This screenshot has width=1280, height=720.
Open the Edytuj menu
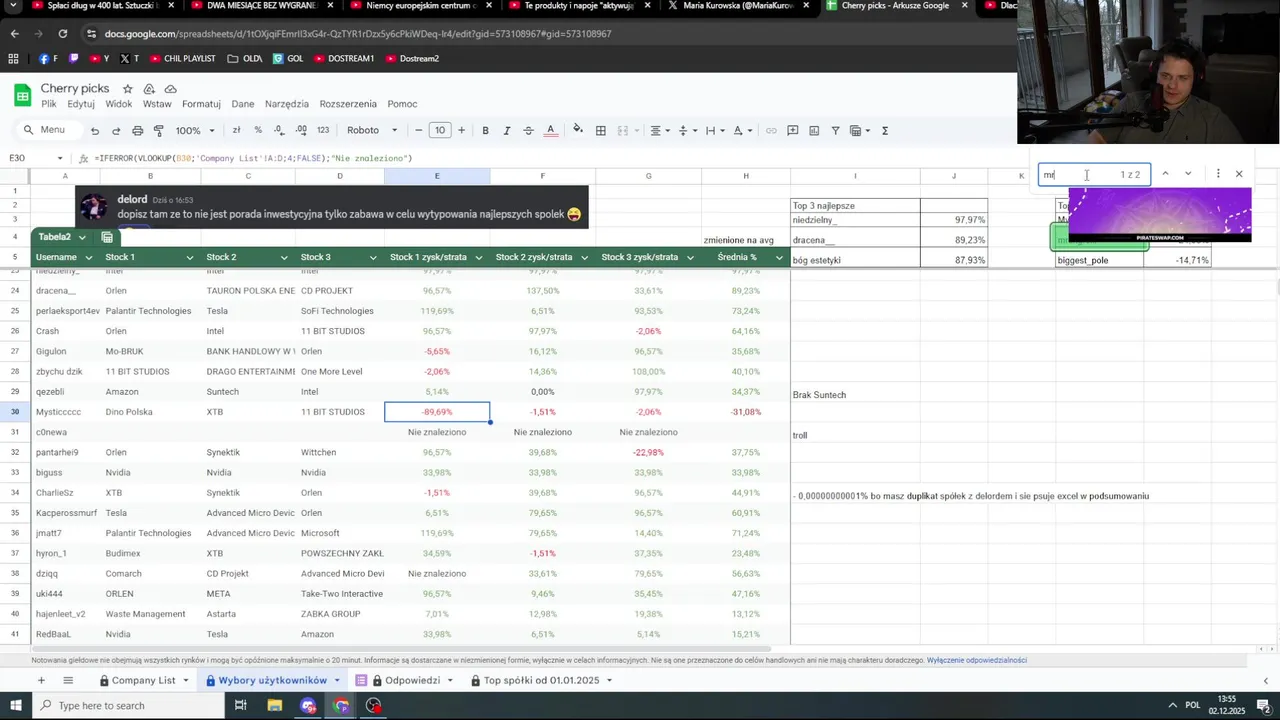pyautogui.click(x=81, y=104)
